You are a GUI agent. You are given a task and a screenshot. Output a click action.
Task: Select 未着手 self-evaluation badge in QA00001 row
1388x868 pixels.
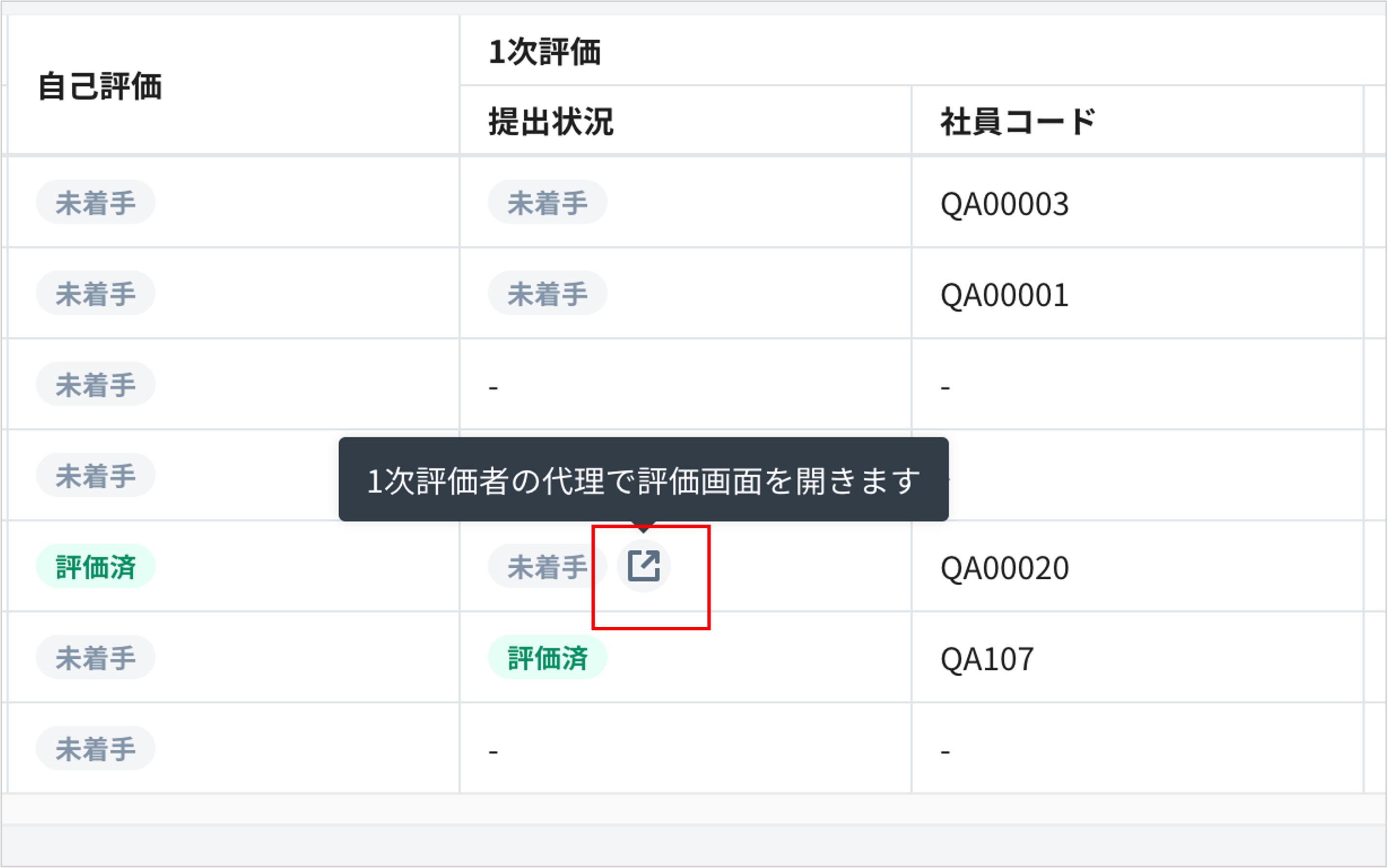95,294
